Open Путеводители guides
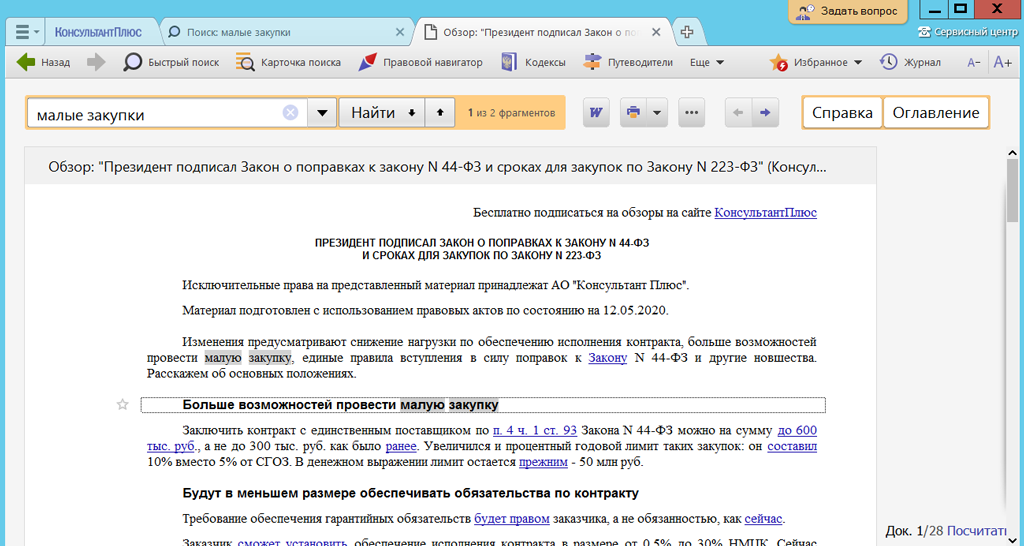Screen dimensions: 1024x546 [628, 63]
